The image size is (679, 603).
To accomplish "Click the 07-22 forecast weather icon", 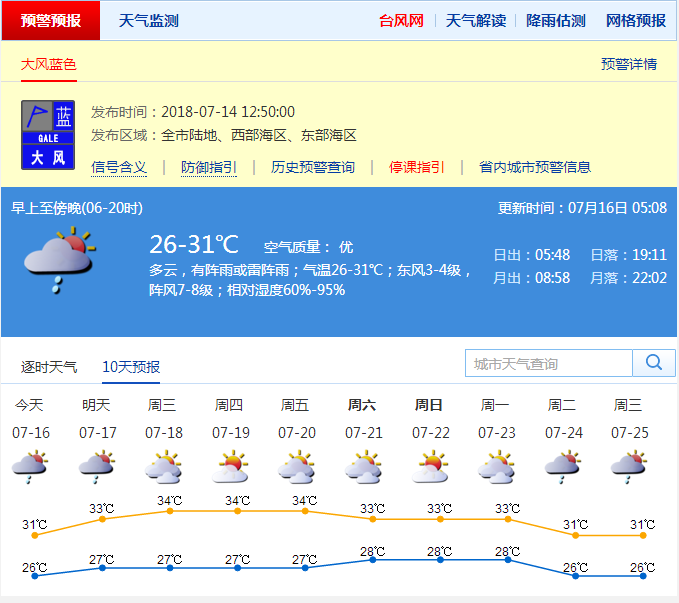I will click(x=430, y=467).
